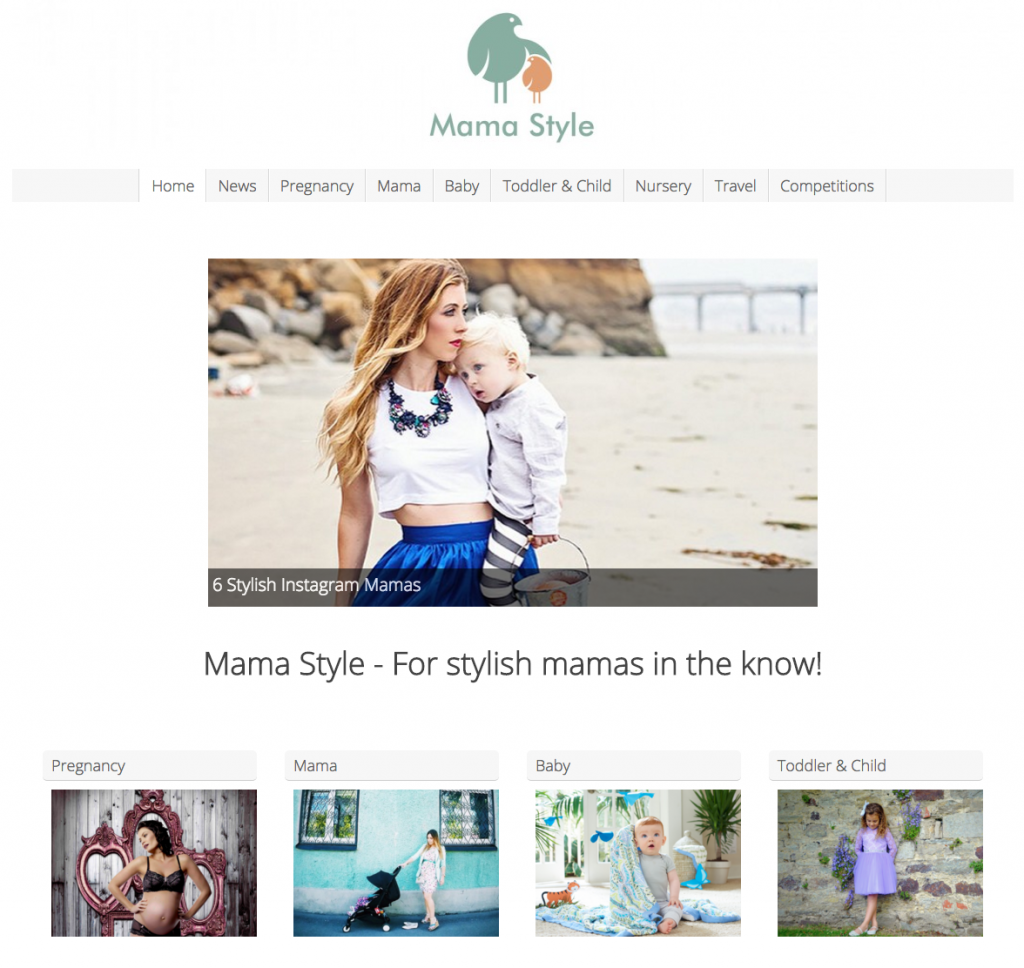The width and height of the screenshot is (1024, 968).
Task: Open the pregnant woman mirror thumbnail
Action: pyautogui.click(x=154, y=863)
